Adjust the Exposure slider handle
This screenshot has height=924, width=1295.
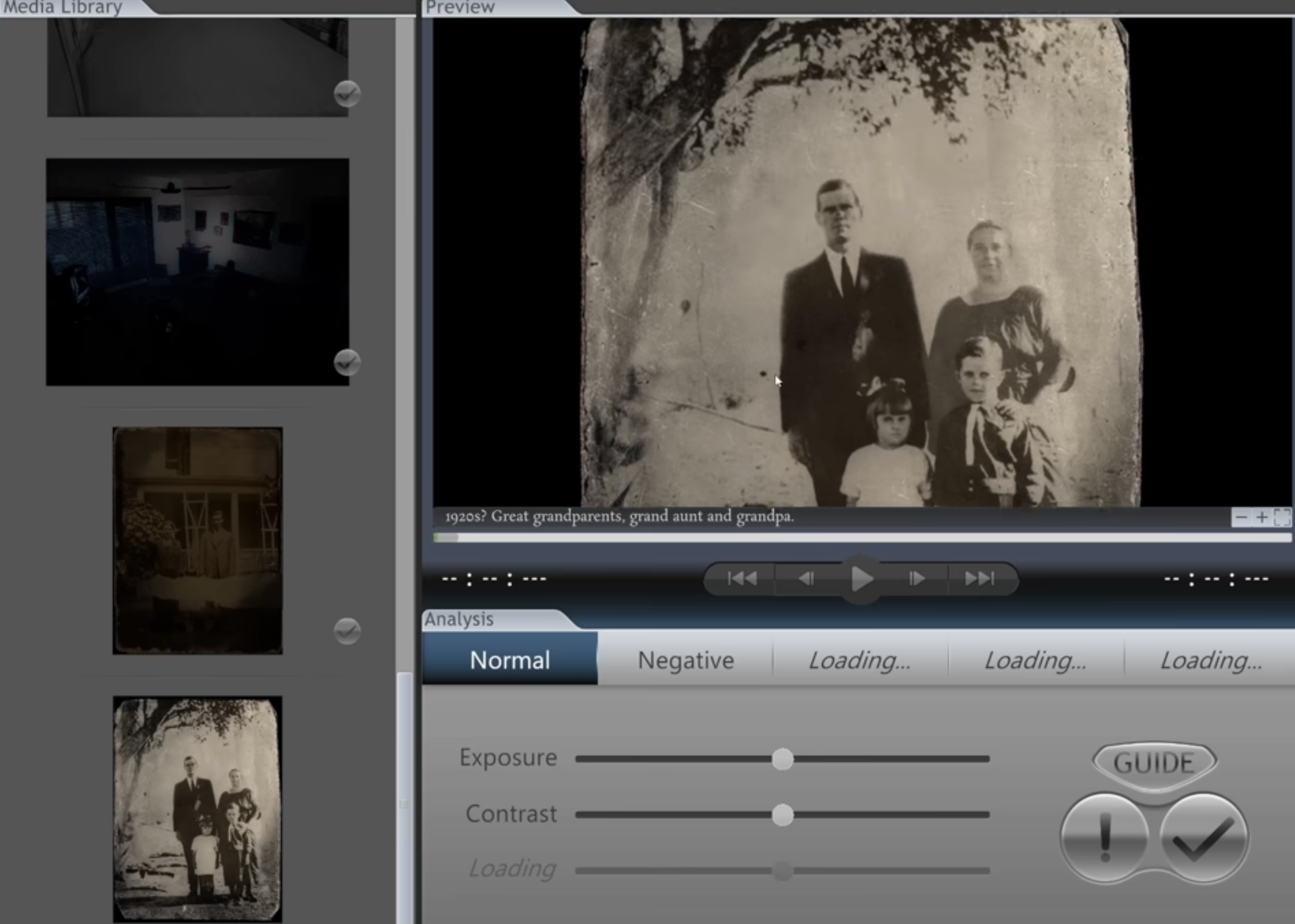pyautogui.click(x=783, y=758)
